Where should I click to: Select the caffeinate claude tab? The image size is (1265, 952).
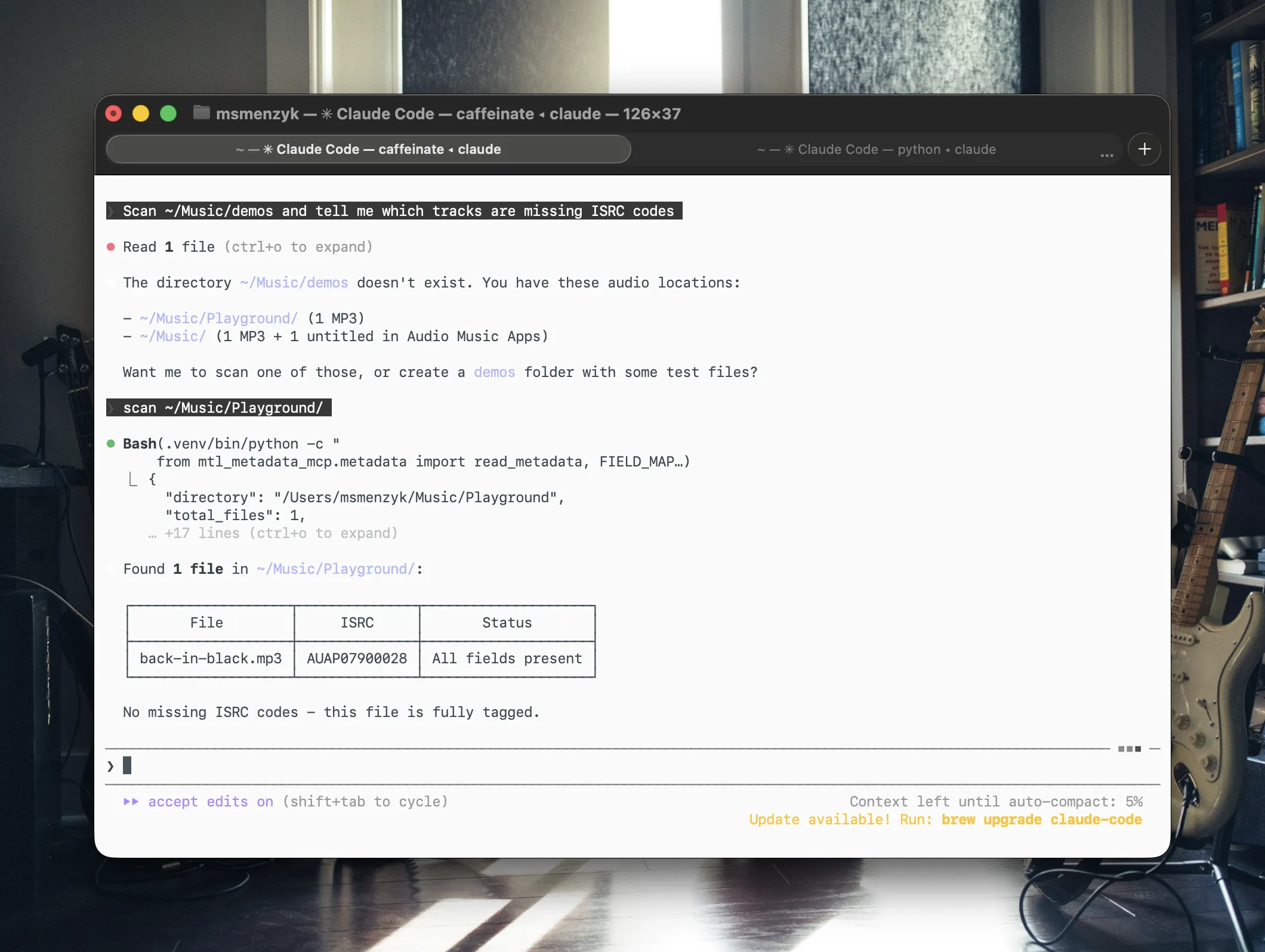[368, 149]
